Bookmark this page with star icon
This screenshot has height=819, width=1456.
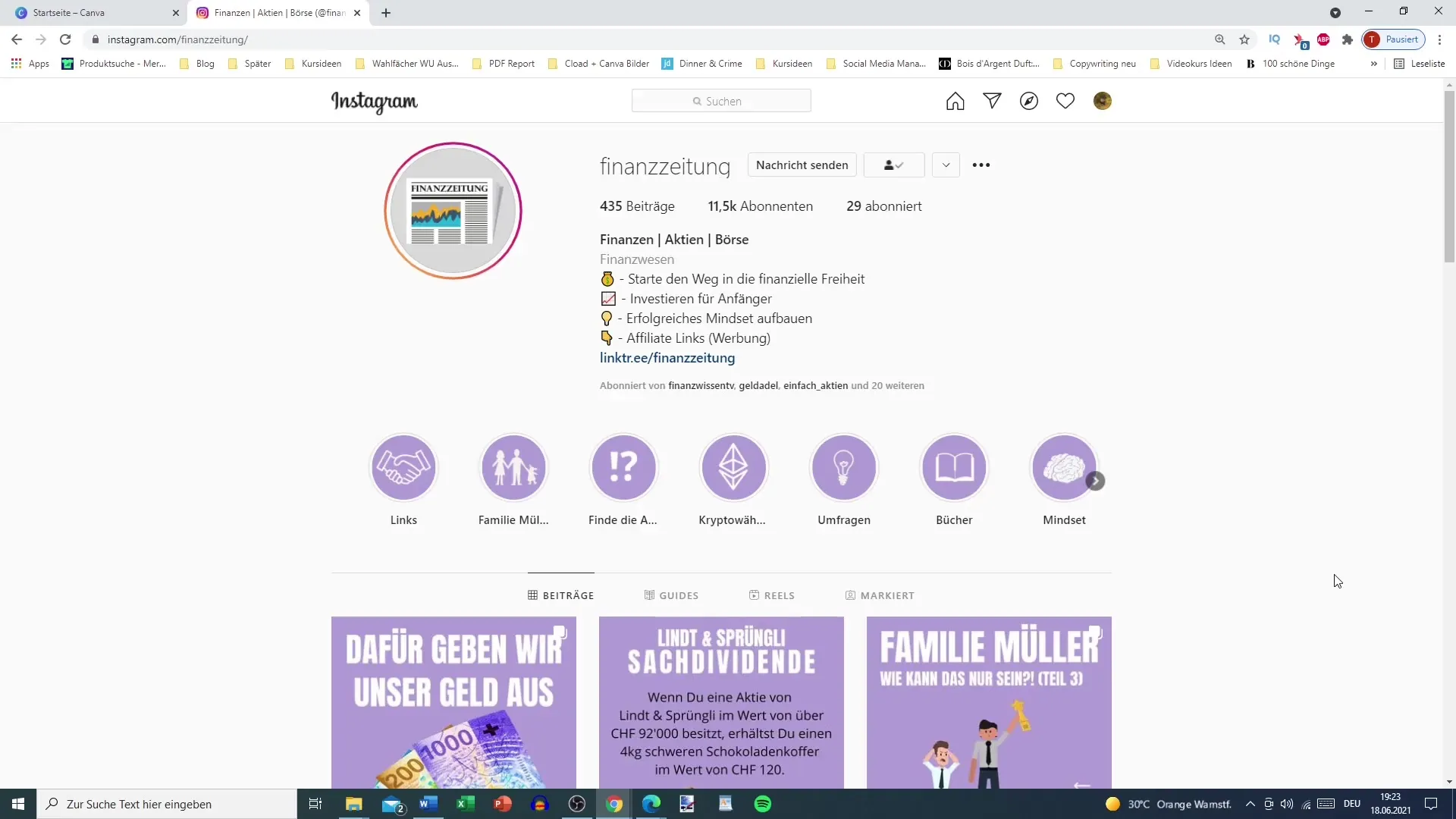pyautogui.click(x=1244, y=39)
